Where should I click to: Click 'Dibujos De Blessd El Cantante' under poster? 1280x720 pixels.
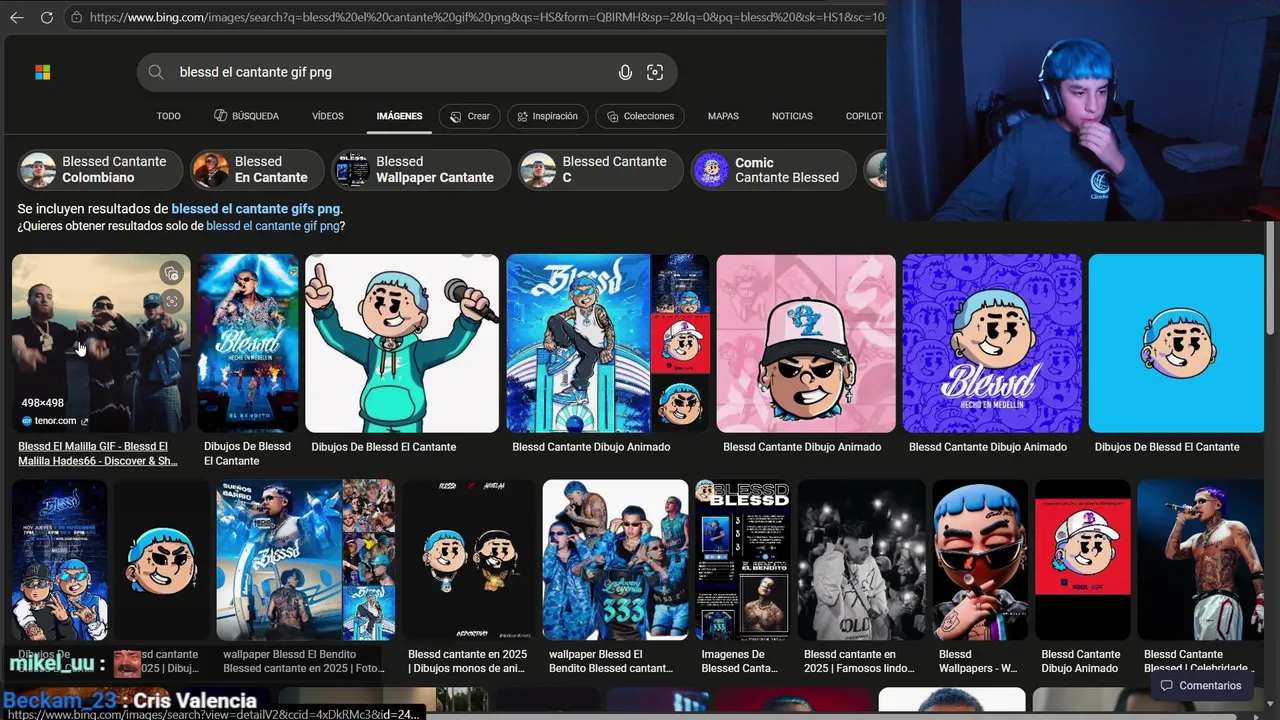[x=247, y=454]
